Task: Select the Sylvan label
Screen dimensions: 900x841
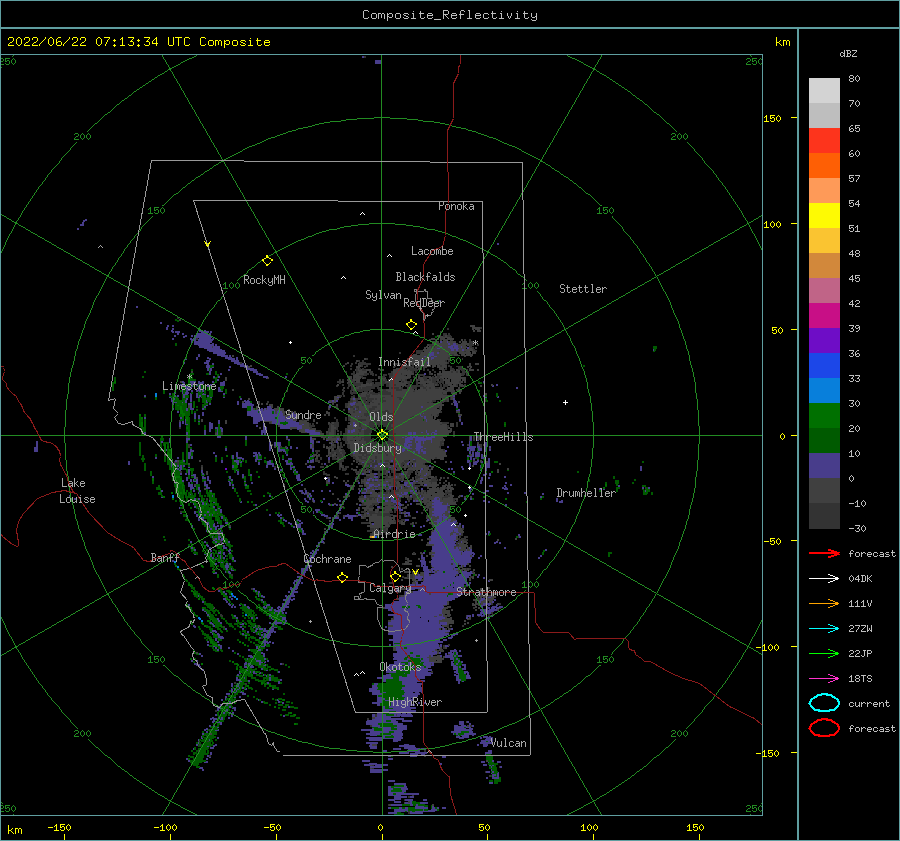Action: pyautogui.click(x=383, y=295)
